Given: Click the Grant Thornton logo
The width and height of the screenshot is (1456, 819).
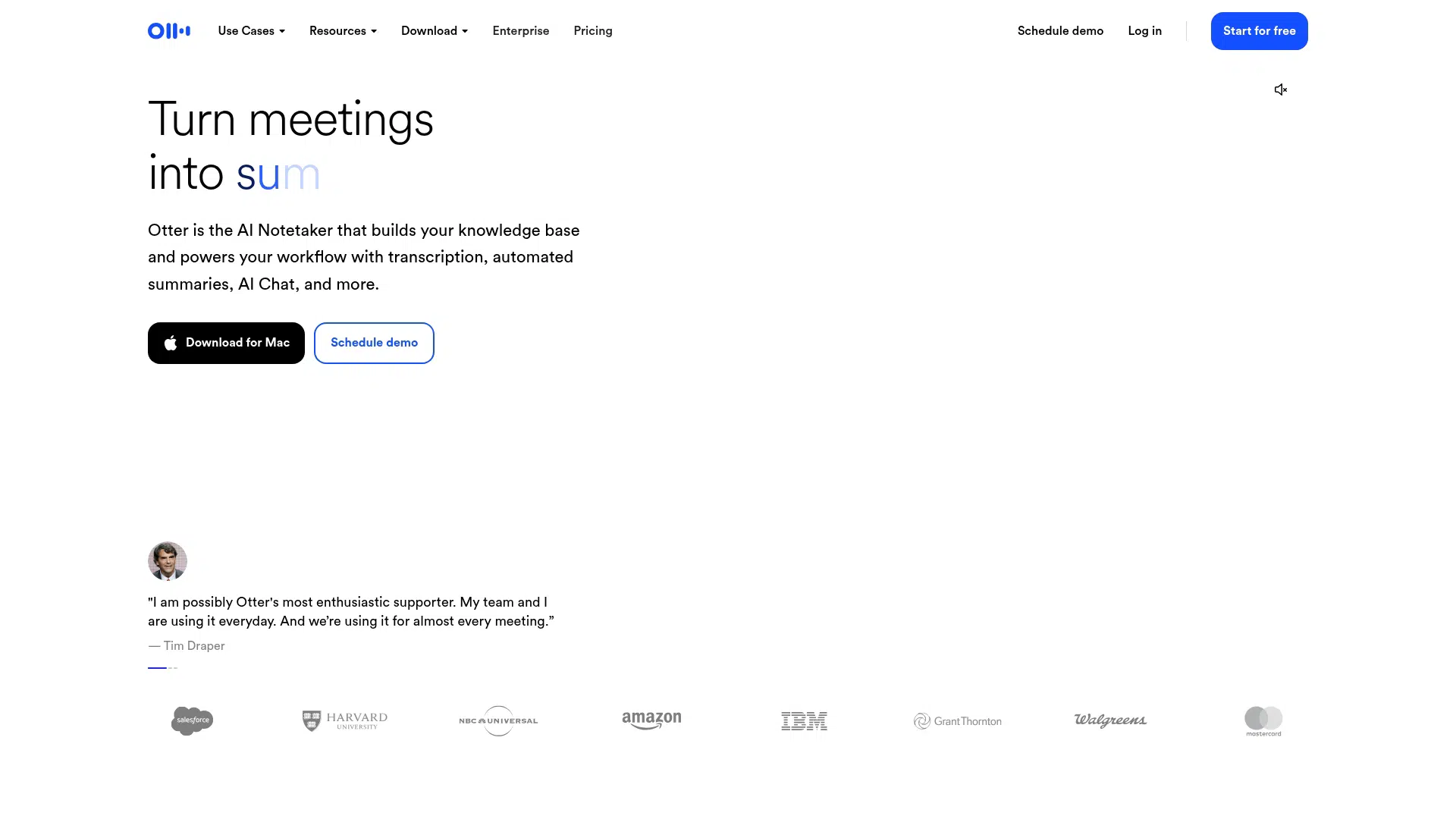Looking at the screenshot, I should (958, 721).
